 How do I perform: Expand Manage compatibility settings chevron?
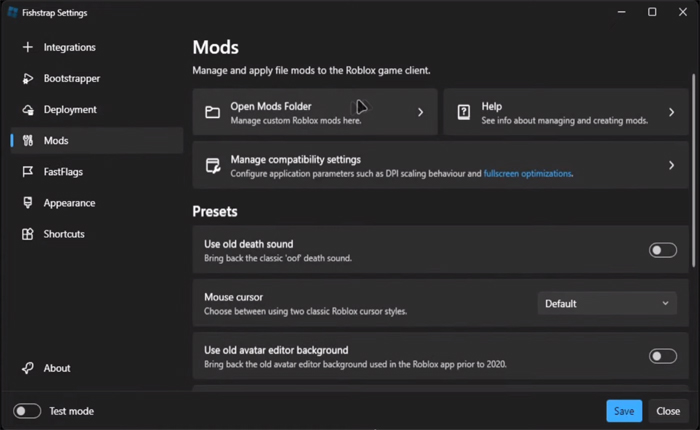(671, 166)
